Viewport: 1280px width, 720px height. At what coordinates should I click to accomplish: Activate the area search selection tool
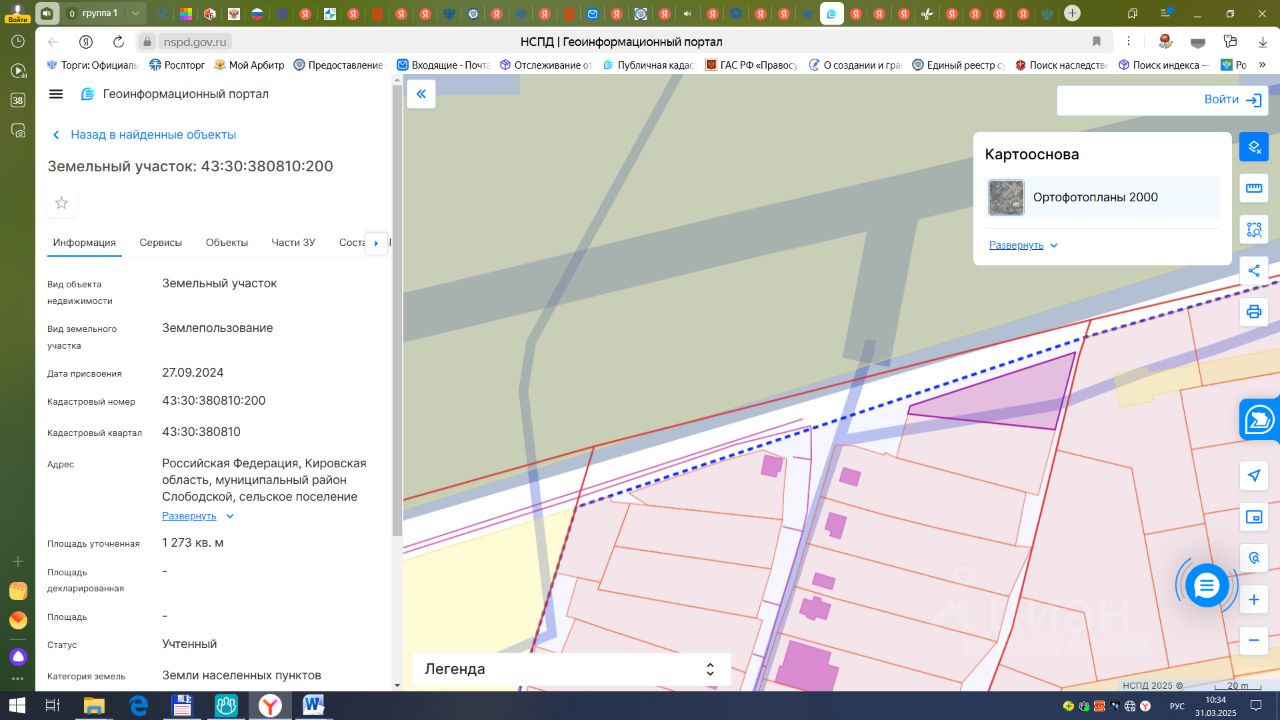point(1253,229)
